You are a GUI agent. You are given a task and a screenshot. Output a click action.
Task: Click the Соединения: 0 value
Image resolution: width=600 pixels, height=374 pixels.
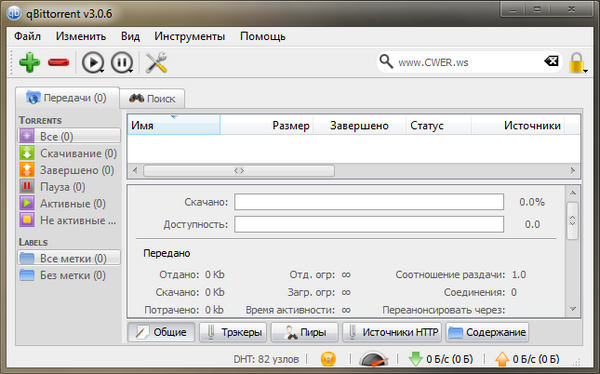(514, 292)
